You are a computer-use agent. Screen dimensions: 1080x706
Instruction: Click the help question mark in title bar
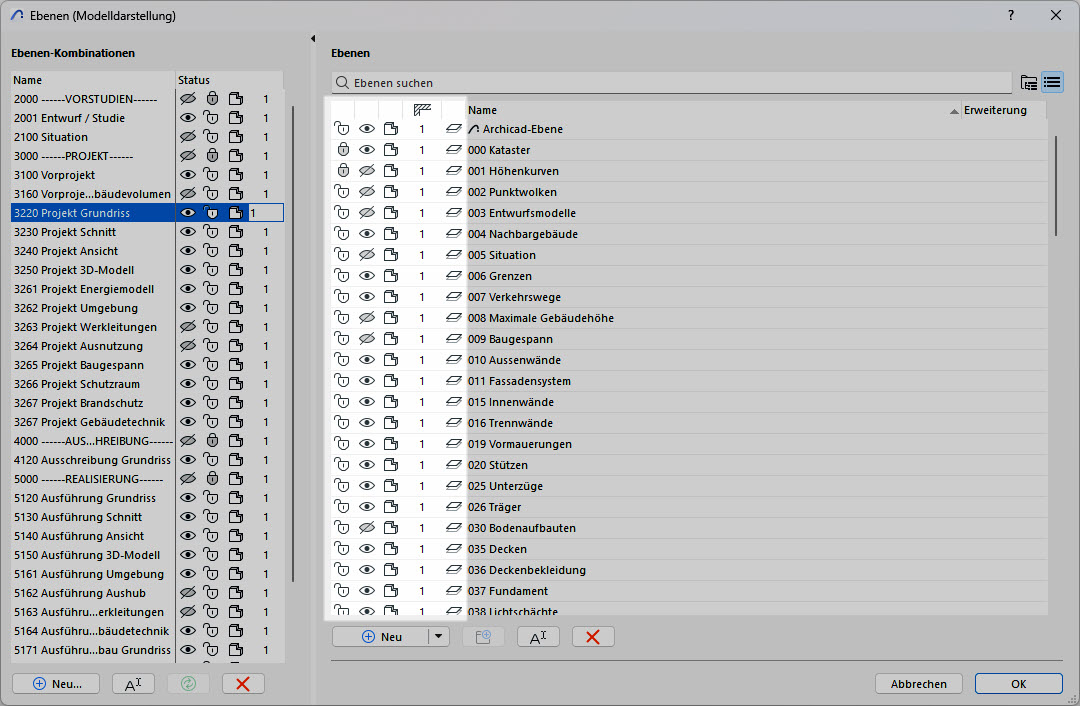pyautogui.click(x=1010, y=15)
